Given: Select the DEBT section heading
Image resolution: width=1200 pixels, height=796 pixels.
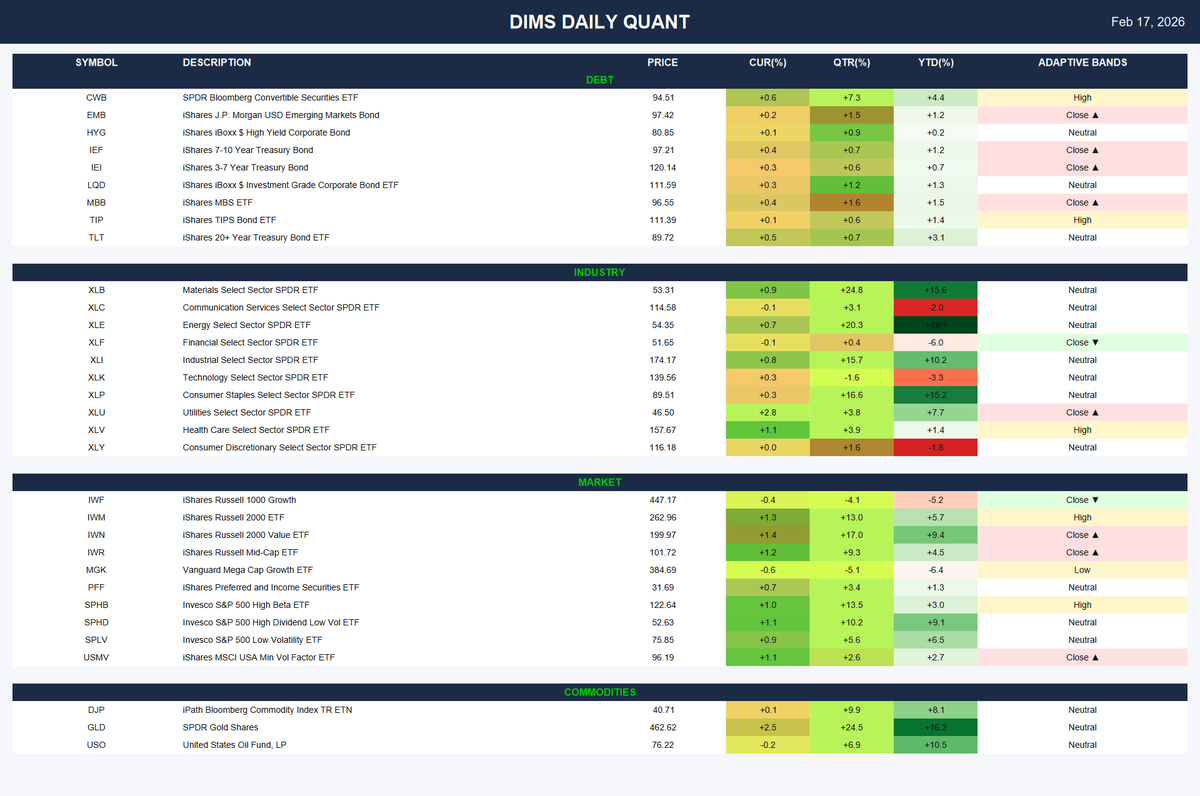Looking at the screenshot, I should click(x=600, y=80).
